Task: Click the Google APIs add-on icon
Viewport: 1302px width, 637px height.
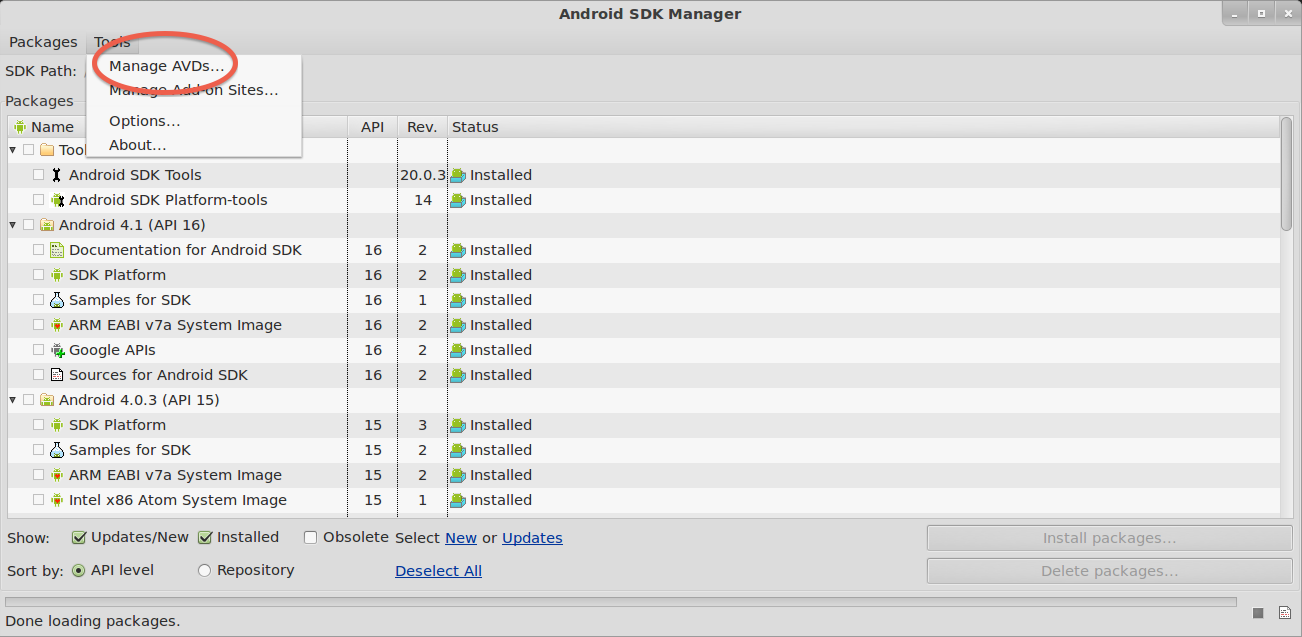Action: [x=57, y=350]
